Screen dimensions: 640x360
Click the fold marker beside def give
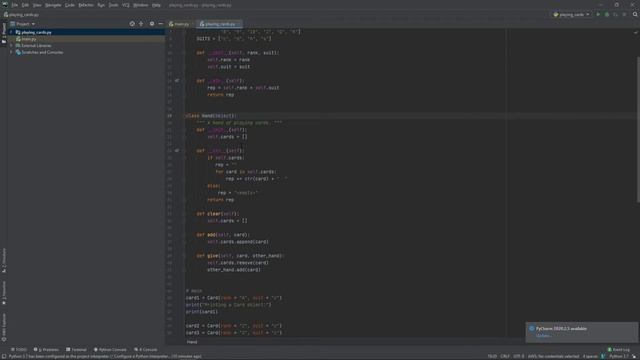184,256
